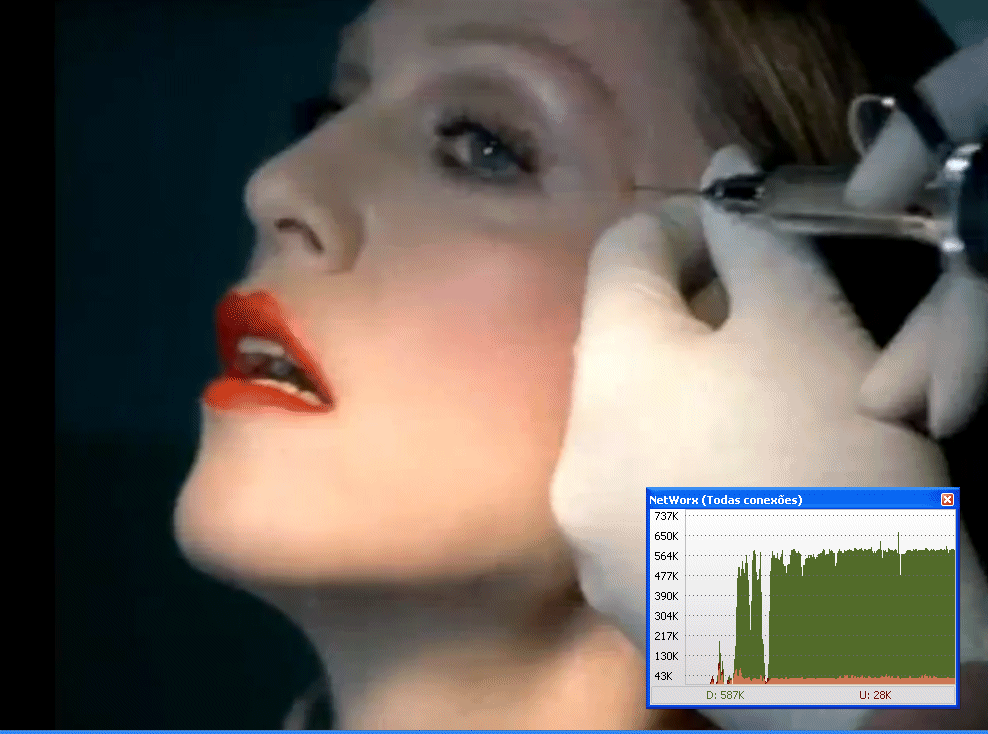Click the 304K axis label

coord(666,616)
